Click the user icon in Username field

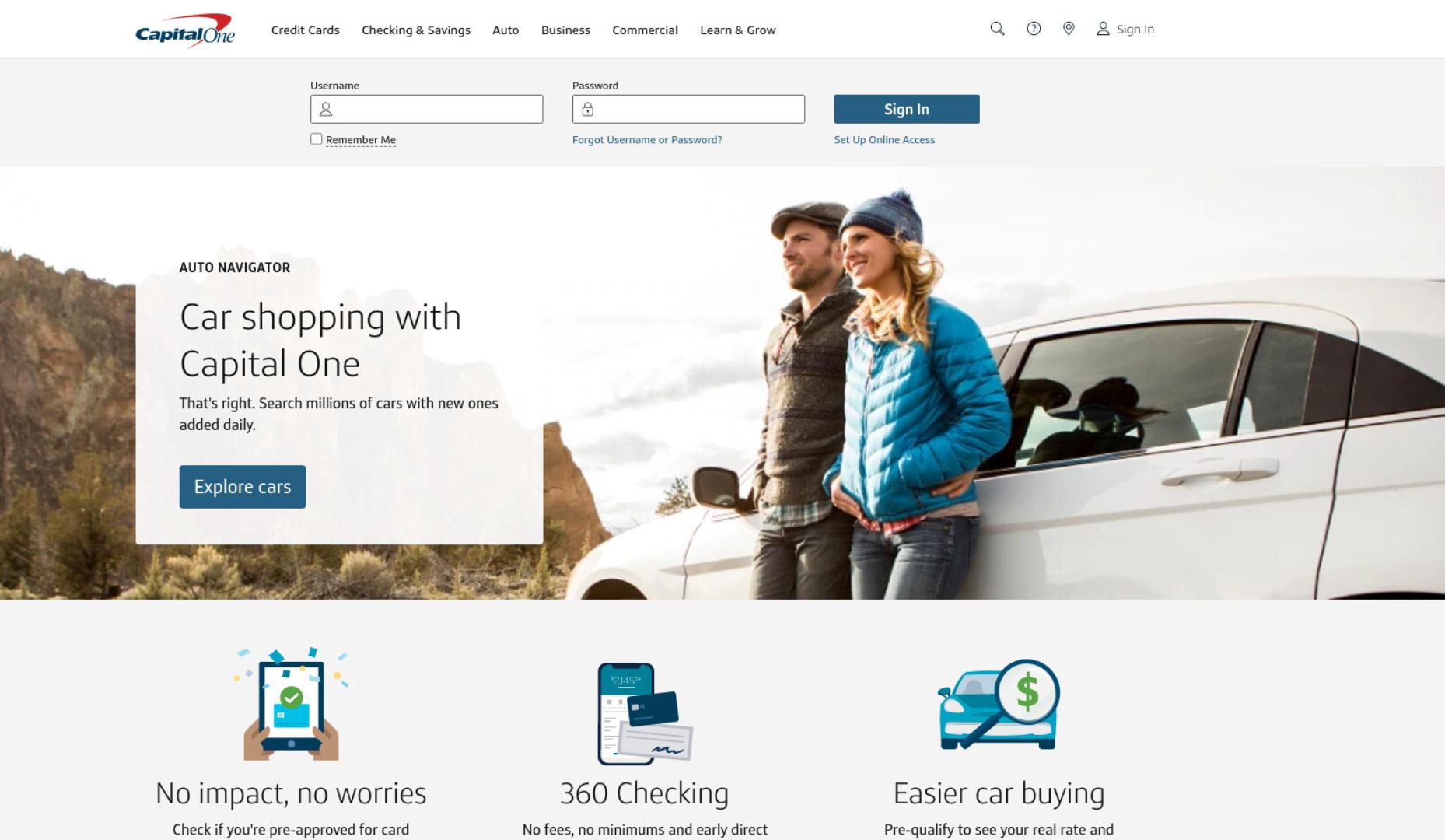click(326, 110)
